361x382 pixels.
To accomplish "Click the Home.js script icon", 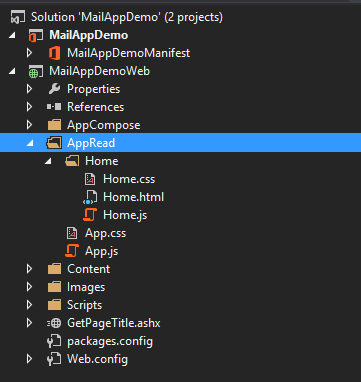I will (90, 215).
